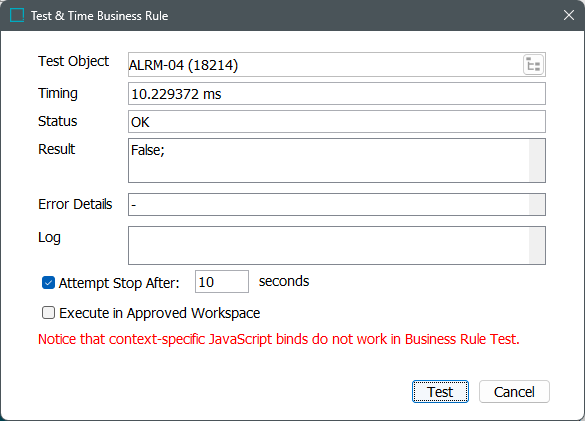Click the Log area vertical scrollbar
This screenshot has height=421, width=585.
click(536, 246)
